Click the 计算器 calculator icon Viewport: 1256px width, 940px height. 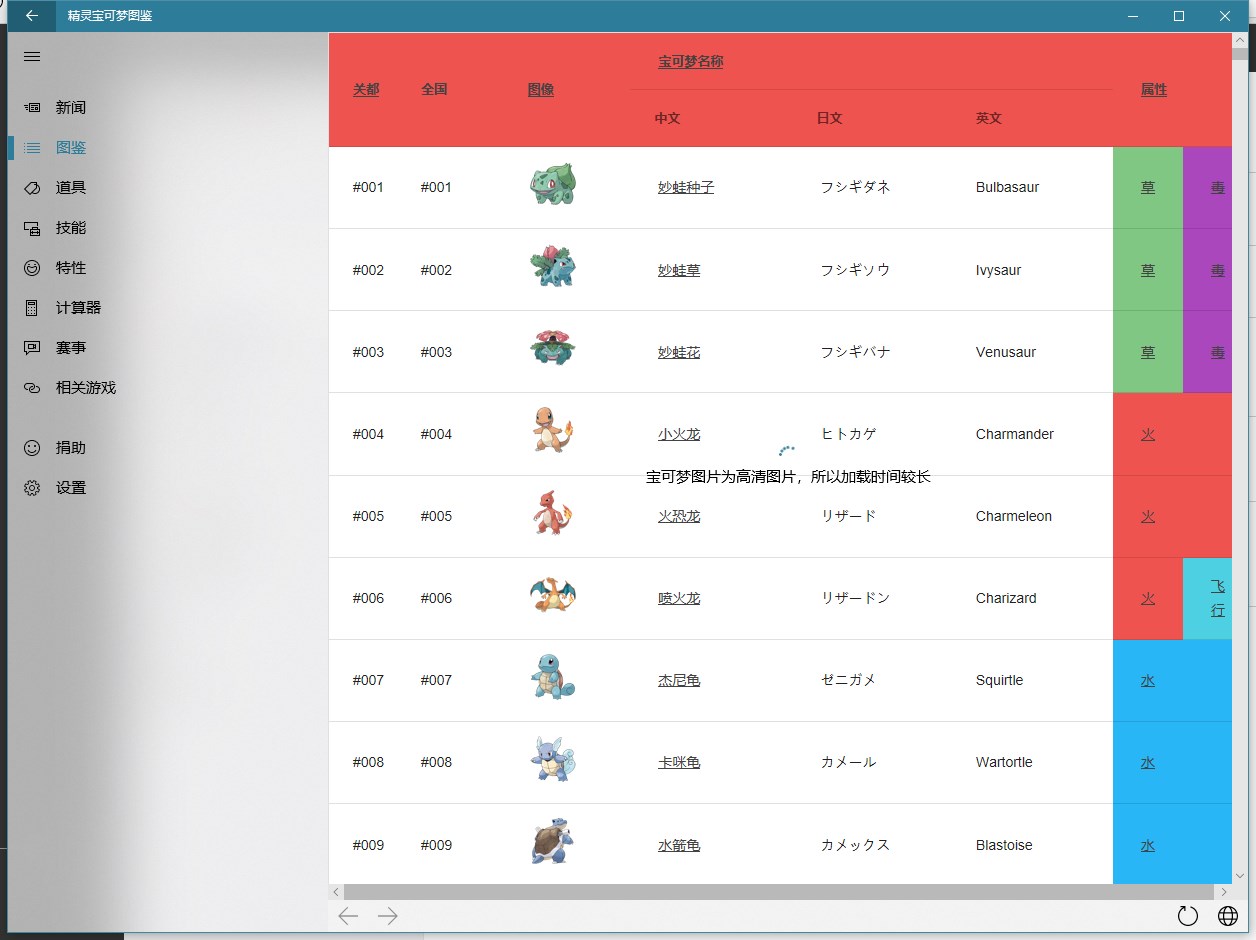point(32,308)
